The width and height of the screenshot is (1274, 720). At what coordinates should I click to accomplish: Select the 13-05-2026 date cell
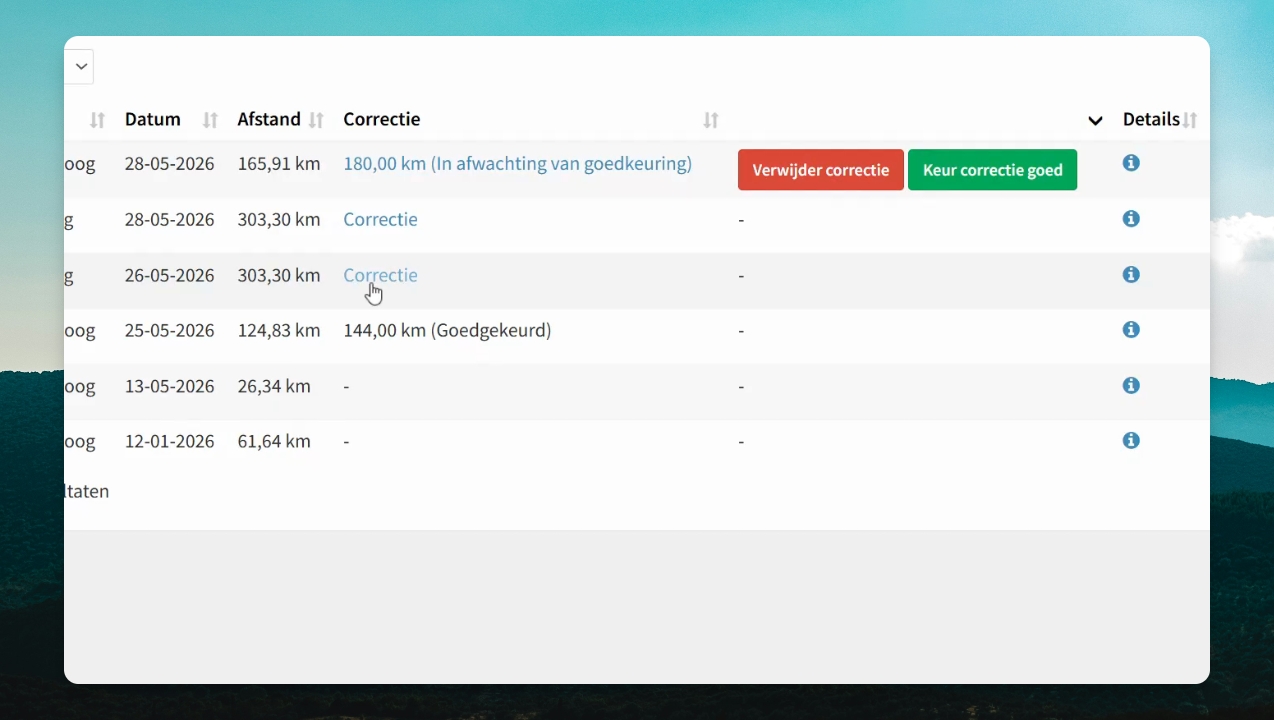(x=169, y=386)
